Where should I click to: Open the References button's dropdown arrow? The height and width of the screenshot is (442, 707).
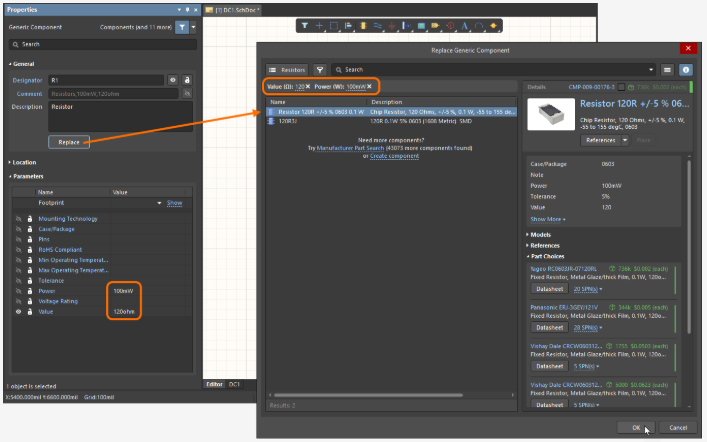click(x=625, y=140)
